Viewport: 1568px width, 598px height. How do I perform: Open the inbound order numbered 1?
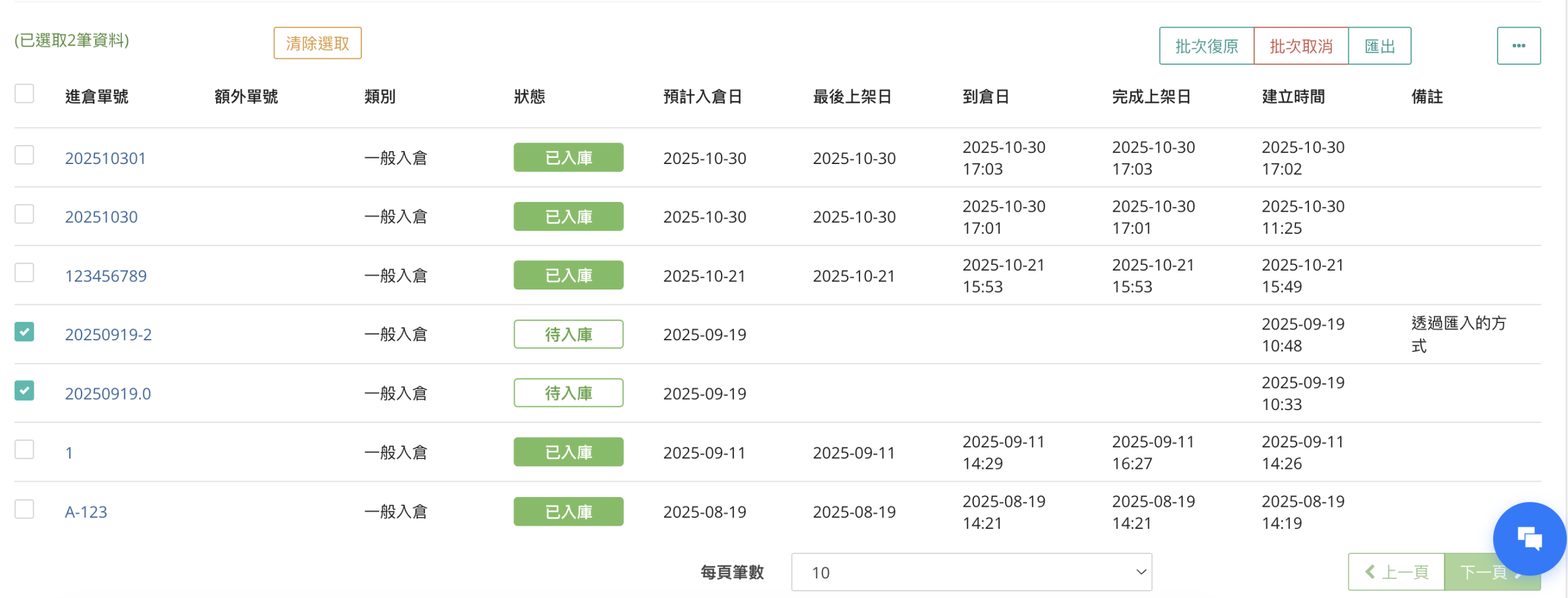pyautogui.click(x=69, y=453)
